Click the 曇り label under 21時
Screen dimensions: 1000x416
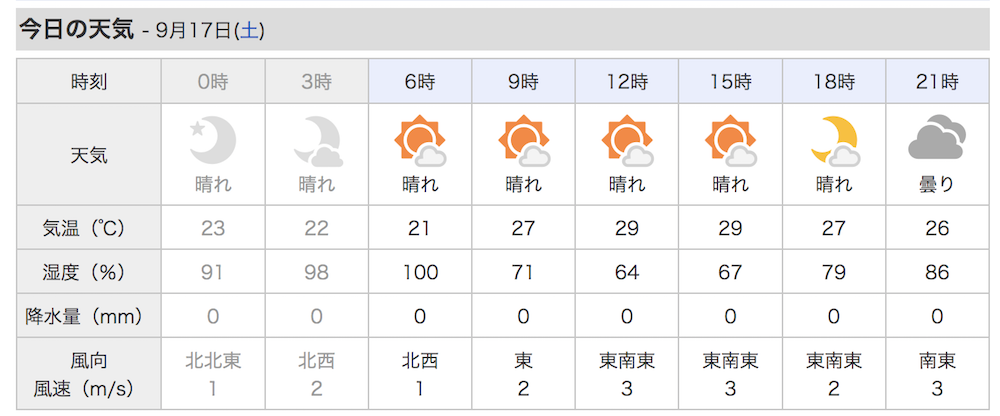(x=937, y=184)
